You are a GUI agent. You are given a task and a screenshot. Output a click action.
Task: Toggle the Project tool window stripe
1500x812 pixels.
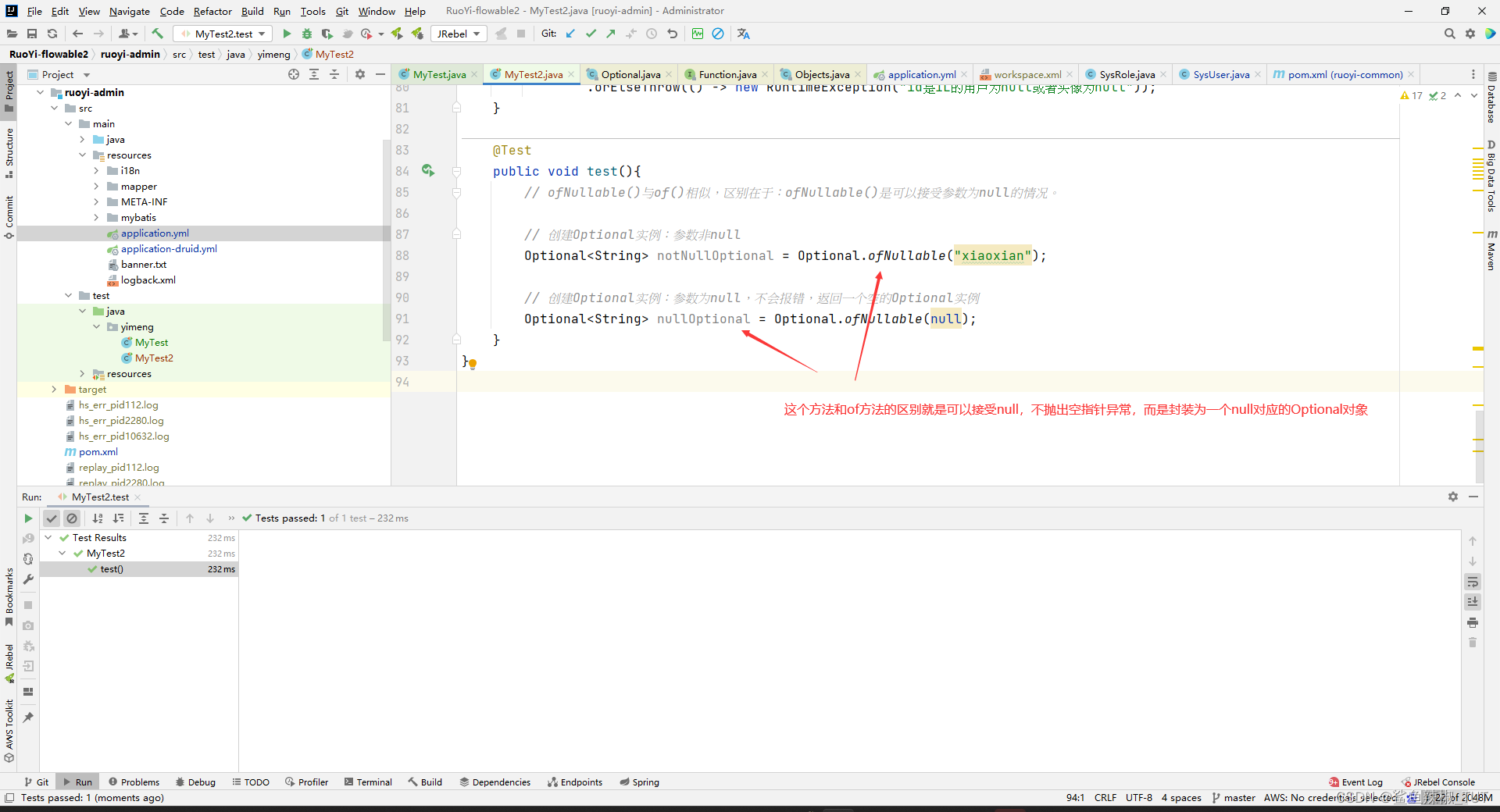click(x=9, y=91)
